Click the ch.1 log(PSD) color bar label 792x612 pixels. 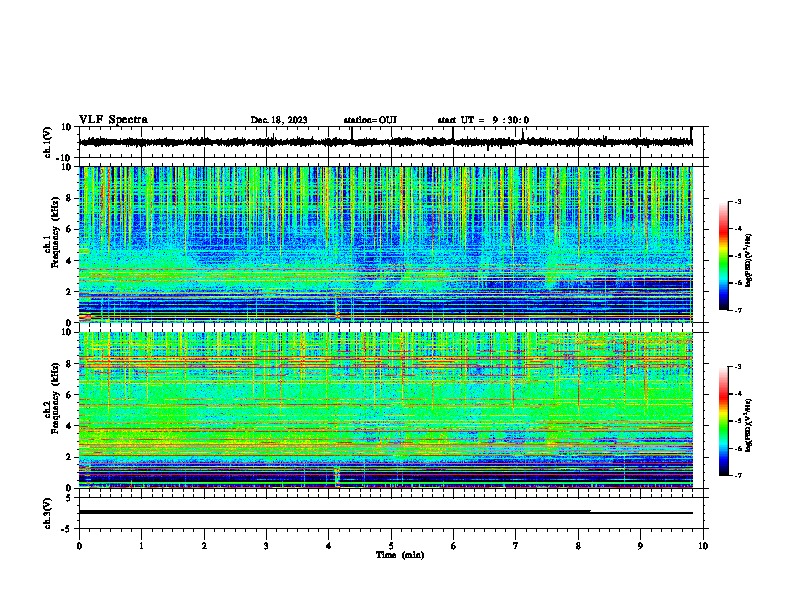pos(749,261)
